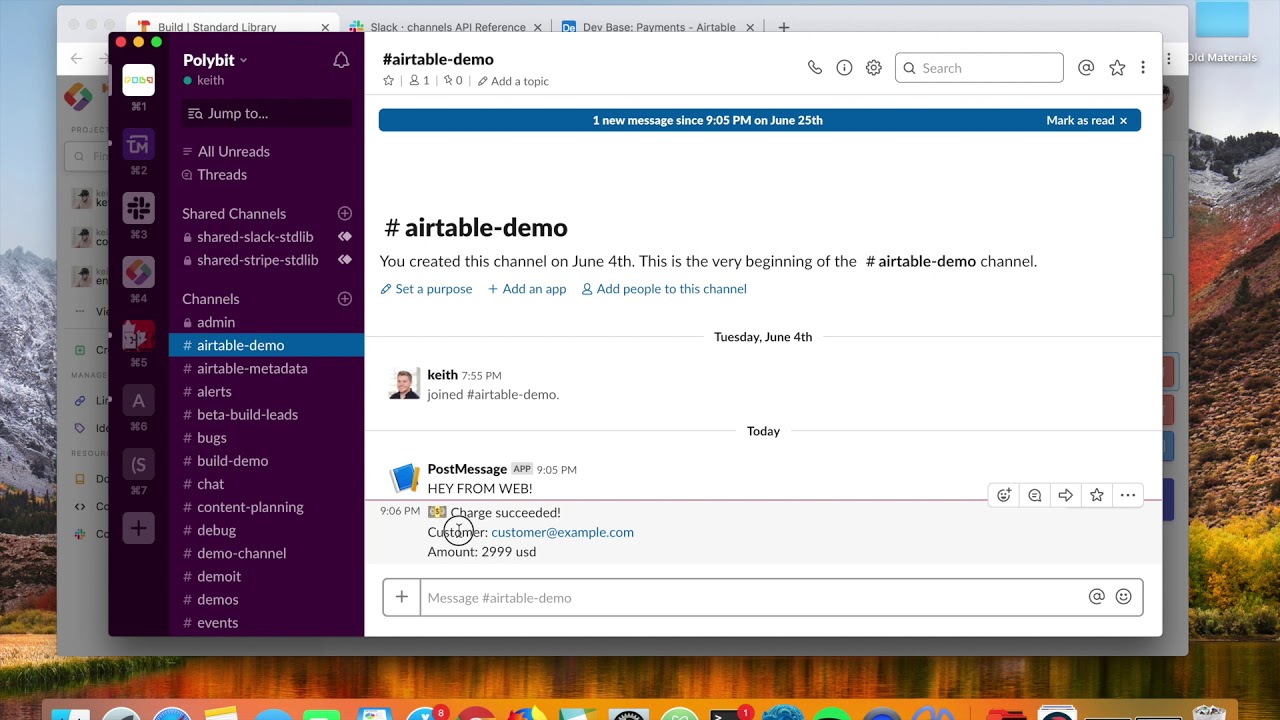Click Add an app link
1280x720 pixels.
pos(527,289)
